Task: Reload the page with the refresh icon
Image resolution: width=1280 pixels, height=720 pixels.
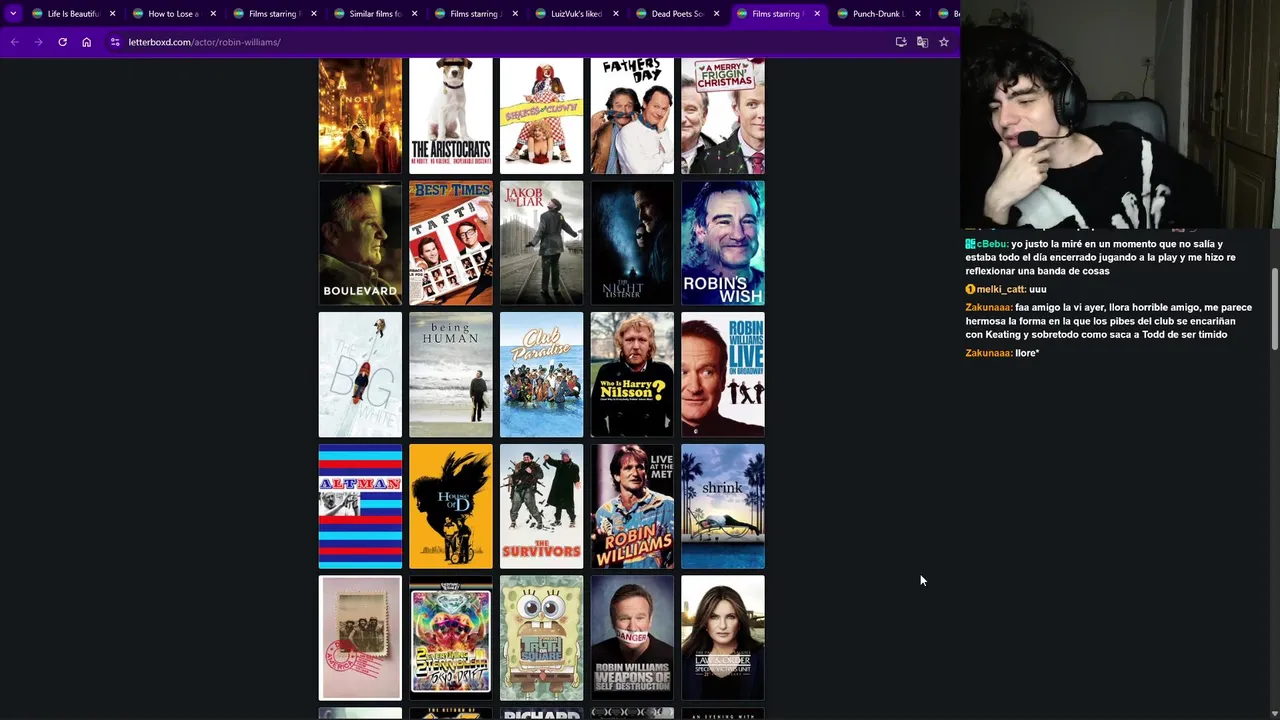Action: coord(62,42)
